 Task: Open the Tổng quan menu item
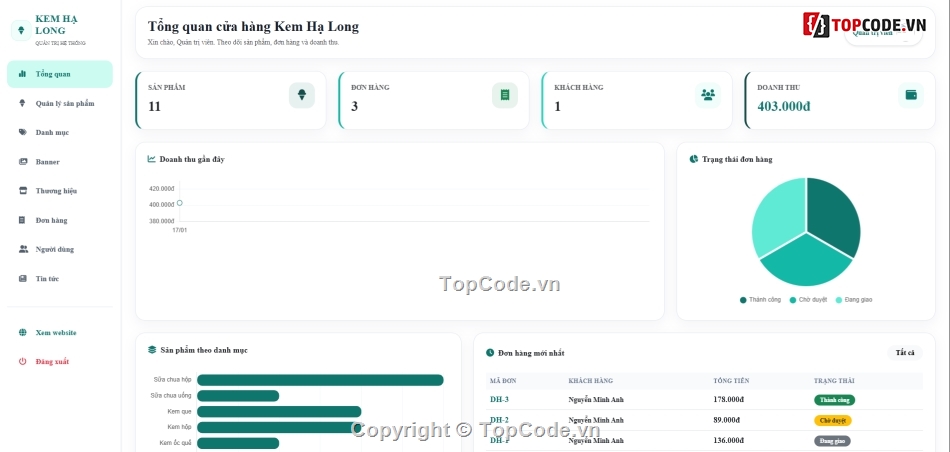(59, 74)
